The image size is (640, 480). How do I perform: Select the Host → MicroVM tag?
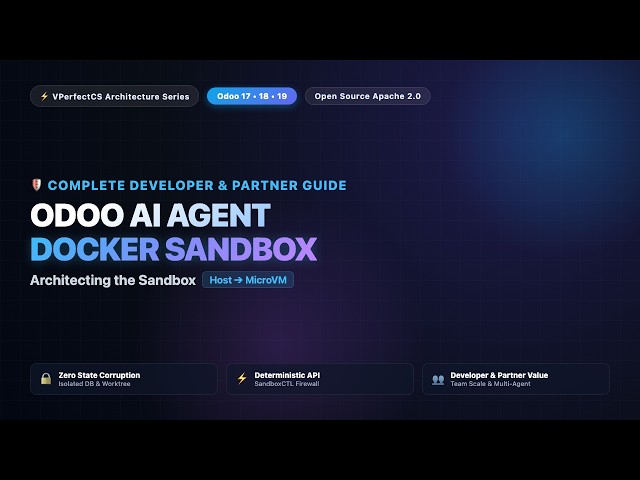click(x=248, y=280)
